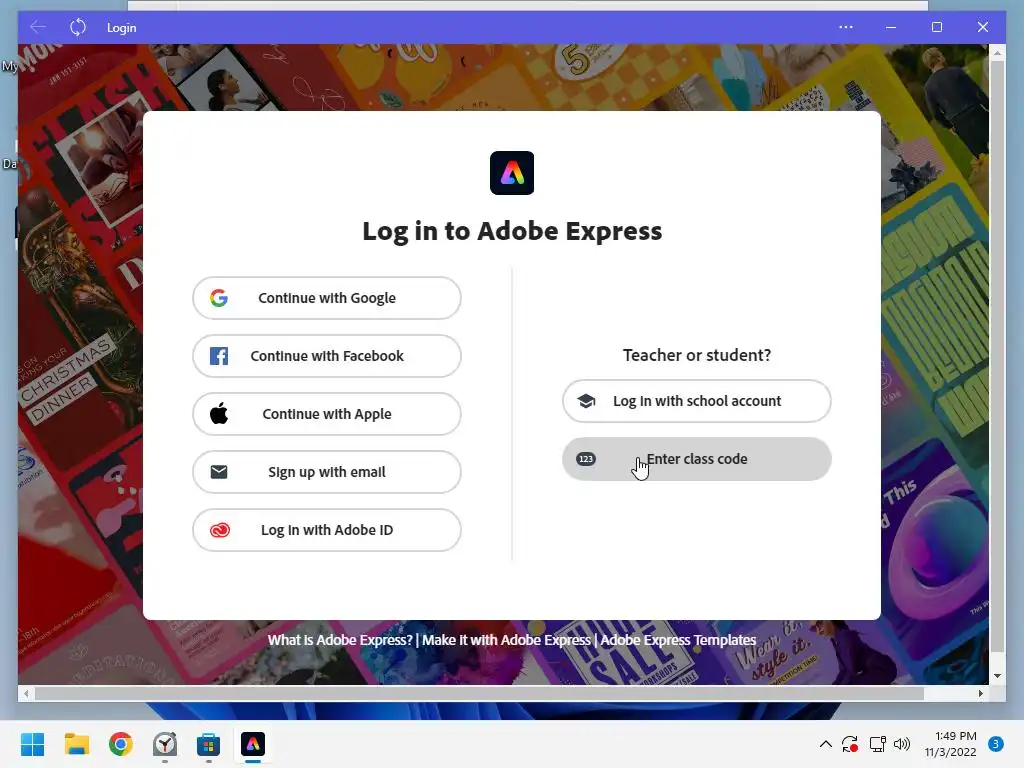Open Microsoft Store from taskbar
1024x768 pixels.
pyautogui.click(x=208, y=744)
